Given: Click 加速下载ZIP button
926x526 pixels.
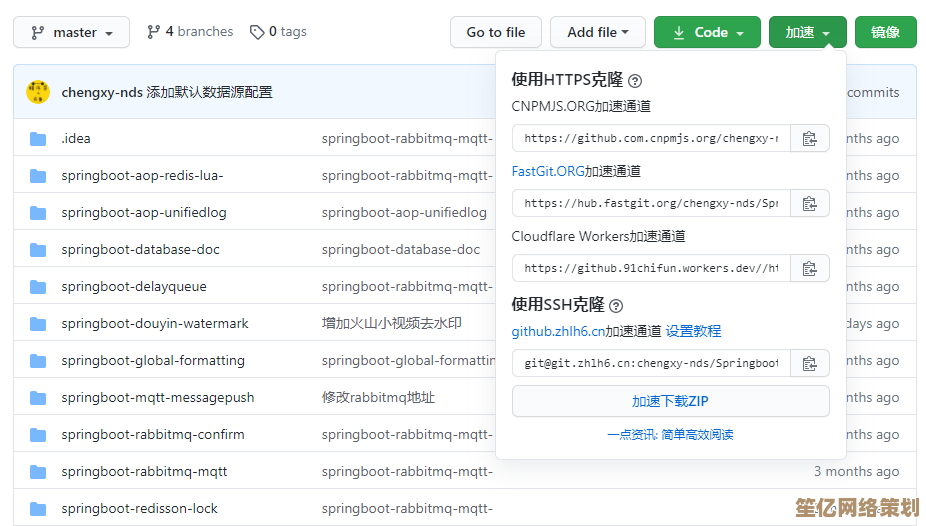Looking at the screenshot, I should click(670, 401).
